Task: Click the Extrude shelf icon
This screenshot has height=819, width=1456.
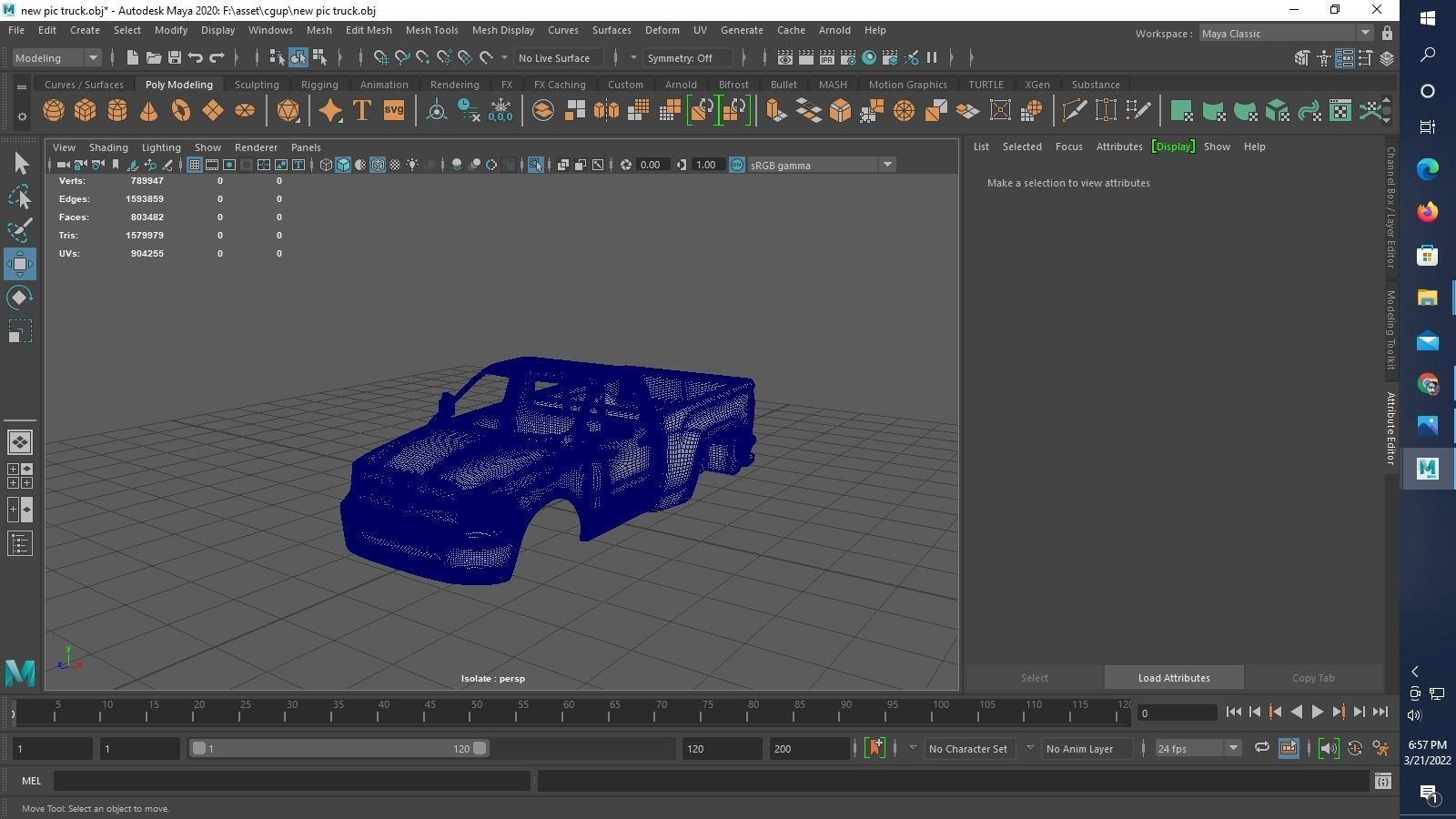Action: tap(776, 111)
